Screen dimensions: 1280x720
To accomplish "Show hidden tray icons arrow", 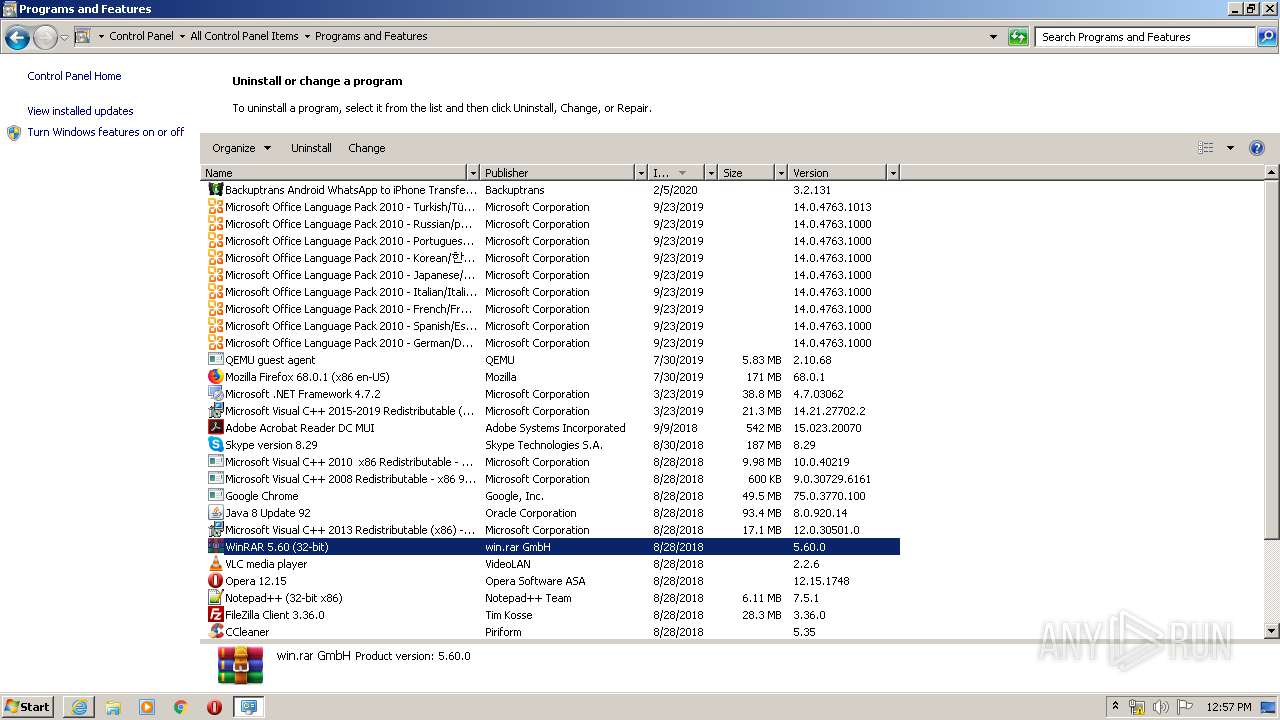I will 1115,707.
